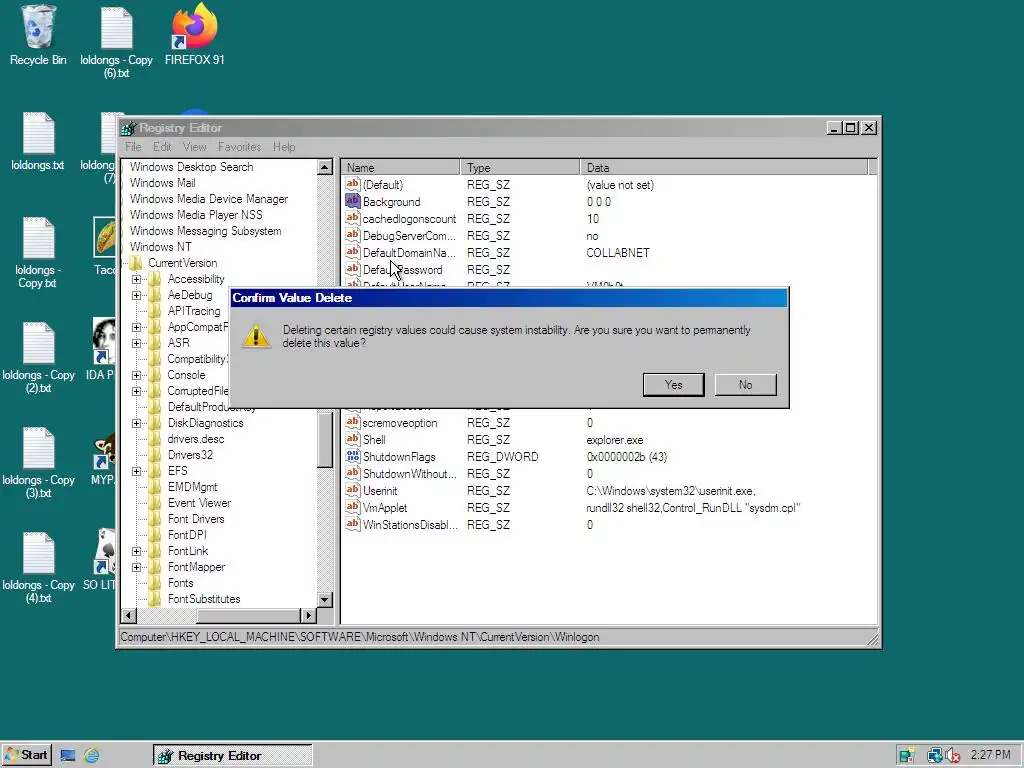The image size is (1024, 768).
Task: Expand the Accessibility registry key
Action: [136, 280]
